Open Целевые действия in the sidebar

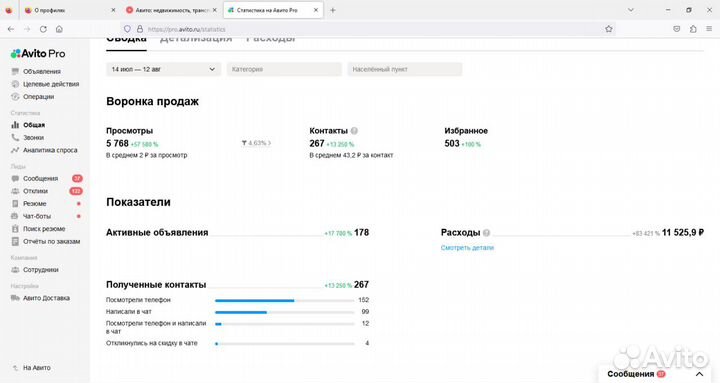[x=51, y=84]
